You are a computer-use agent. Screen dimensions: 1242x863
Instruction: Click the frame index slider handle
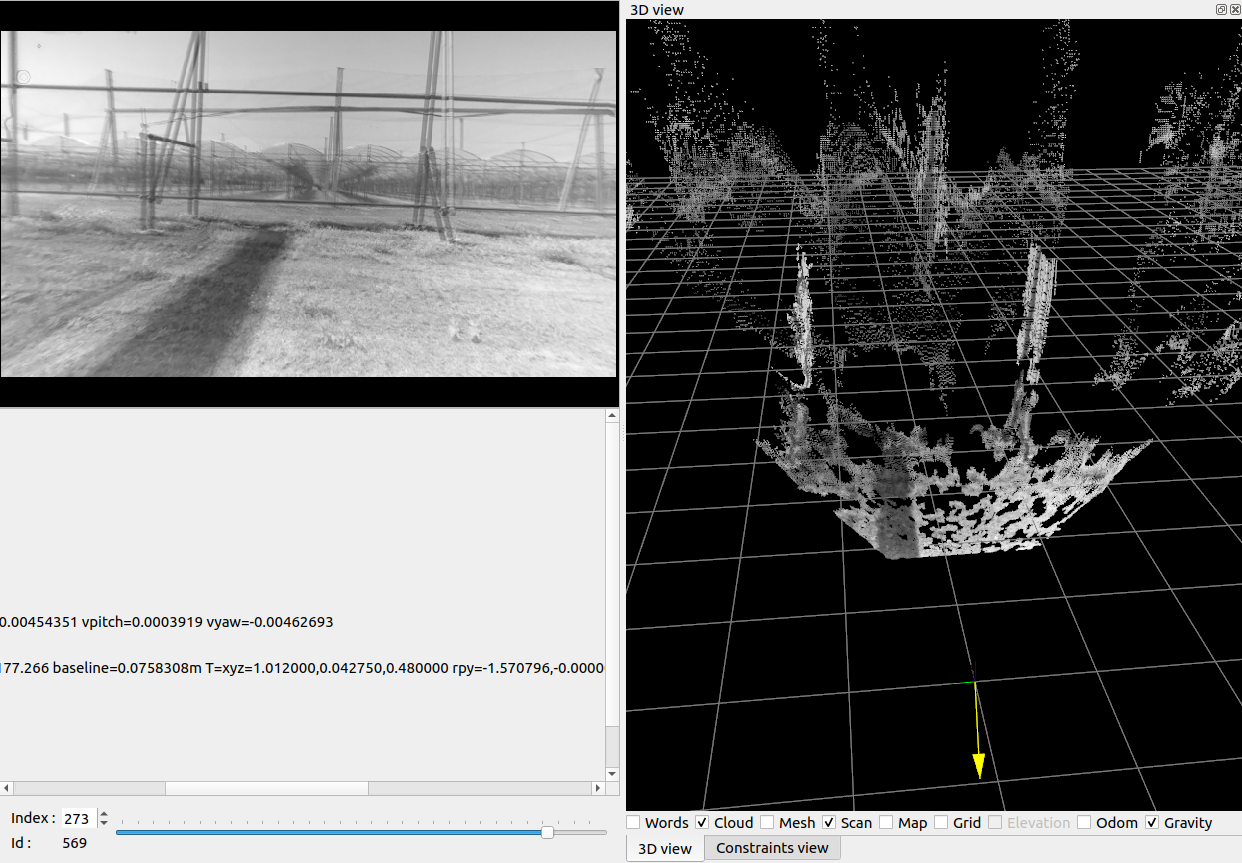coord(547,832)
